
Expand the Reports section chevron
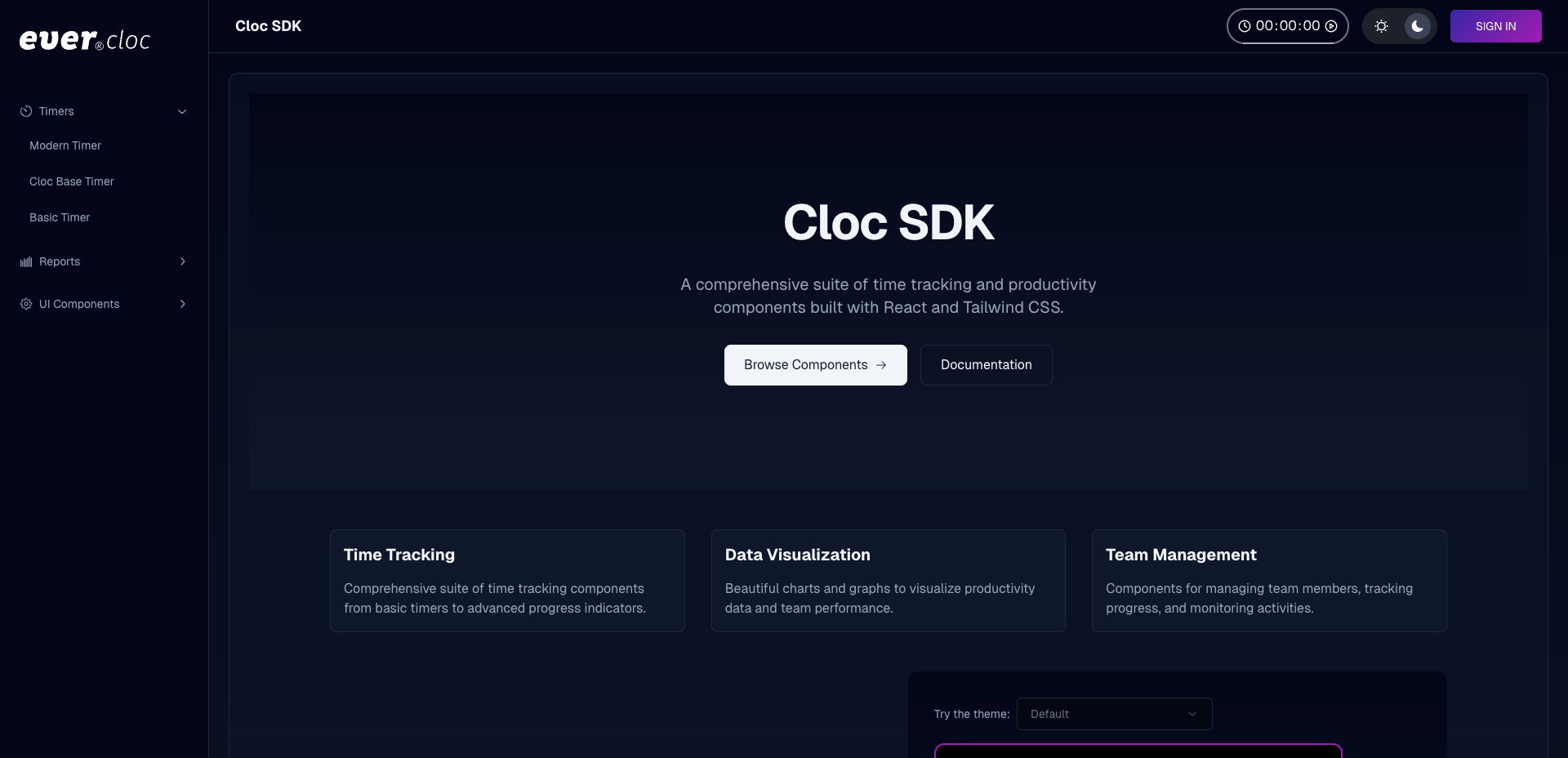[x=182, y=261]
